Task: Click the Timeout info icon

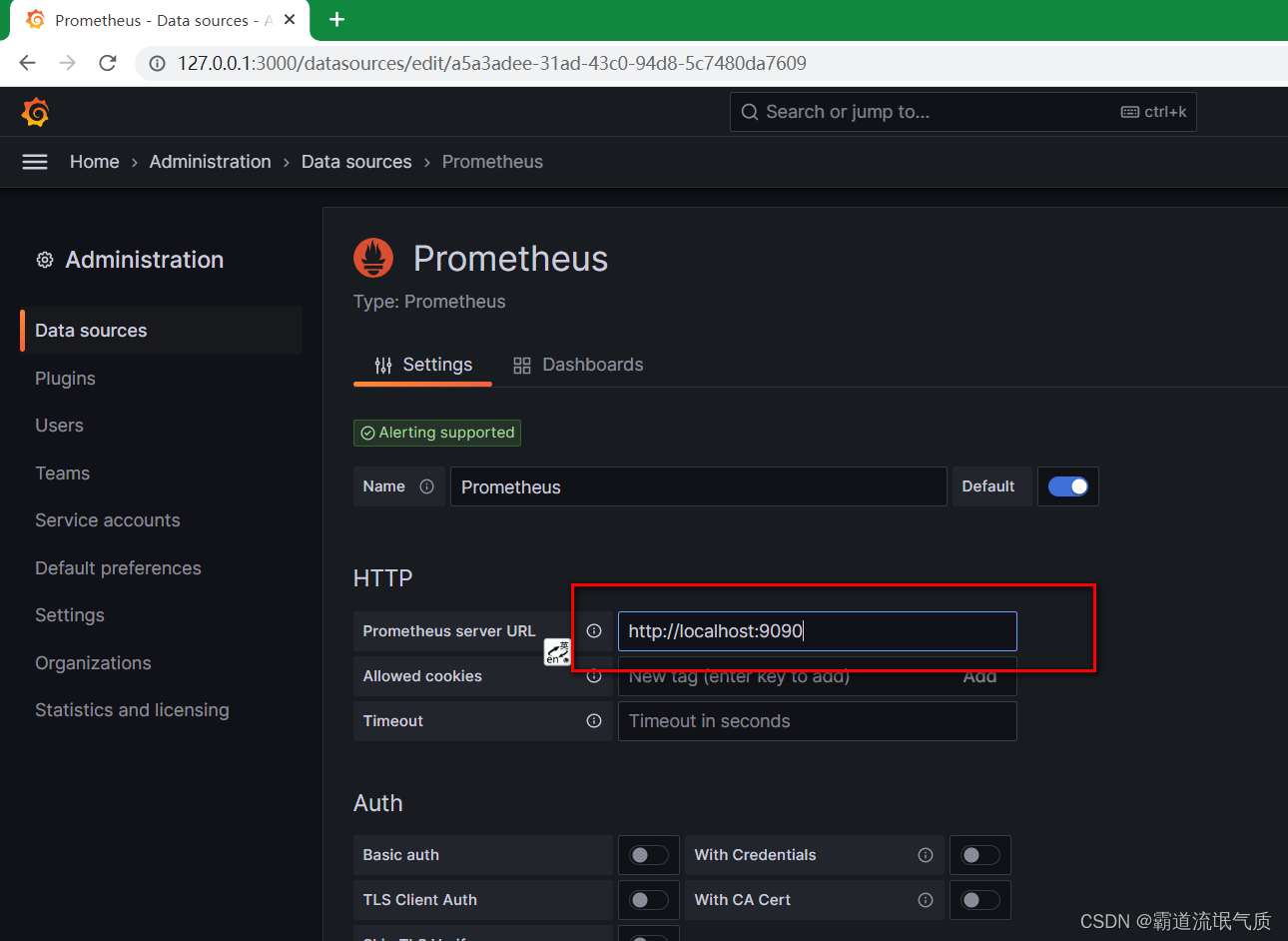Action: pyautogui.click(x=594, y=721)
